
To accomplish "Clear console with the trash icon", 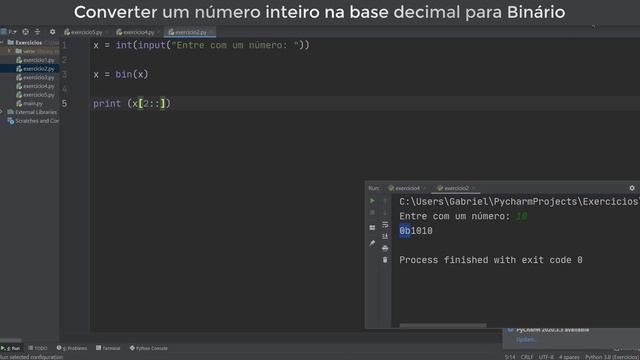I will coord(385,260).
